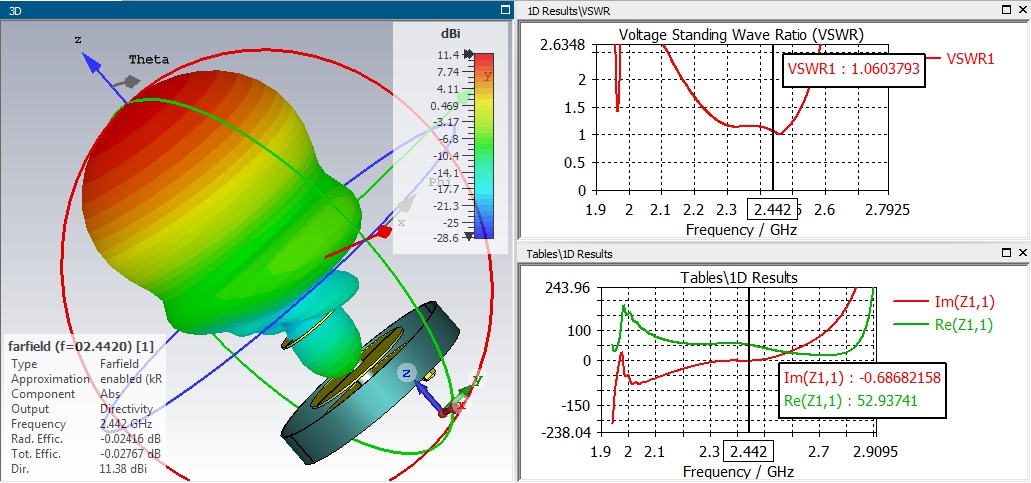Image resolution: width=1031 pixels, height=483 pixels.
Task: Click the 2.442 frequency marker in Tables plot
Action: pos(748,452)
